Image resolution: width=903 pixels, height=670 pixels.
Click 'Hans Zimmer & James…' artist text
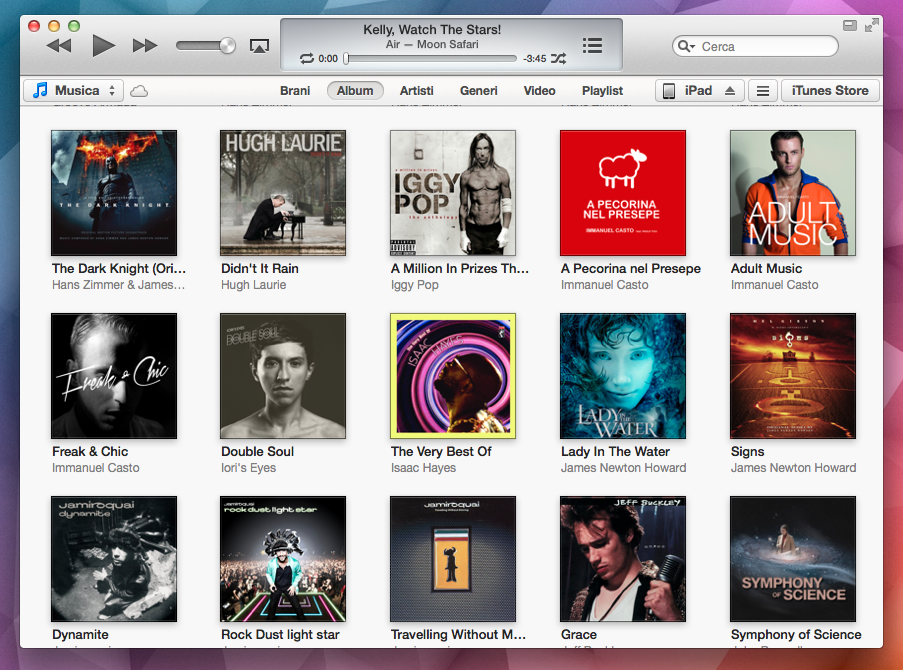click(118, 285)
